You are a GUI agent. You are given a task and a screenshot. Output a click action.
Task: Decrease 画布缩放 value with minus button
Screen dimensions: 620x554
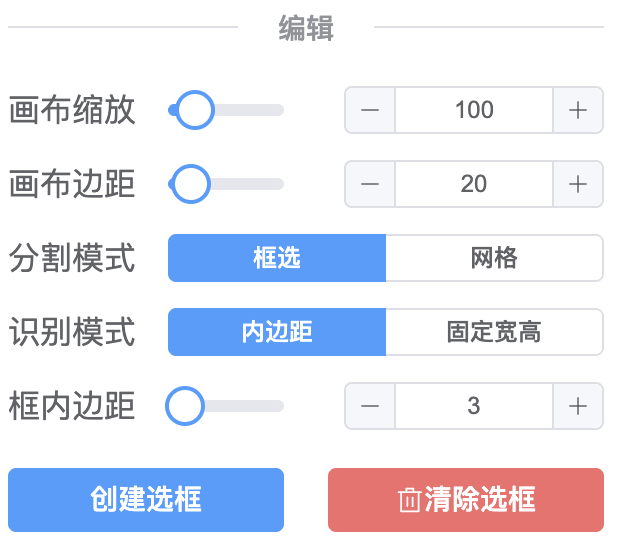[x=370, y=110]
